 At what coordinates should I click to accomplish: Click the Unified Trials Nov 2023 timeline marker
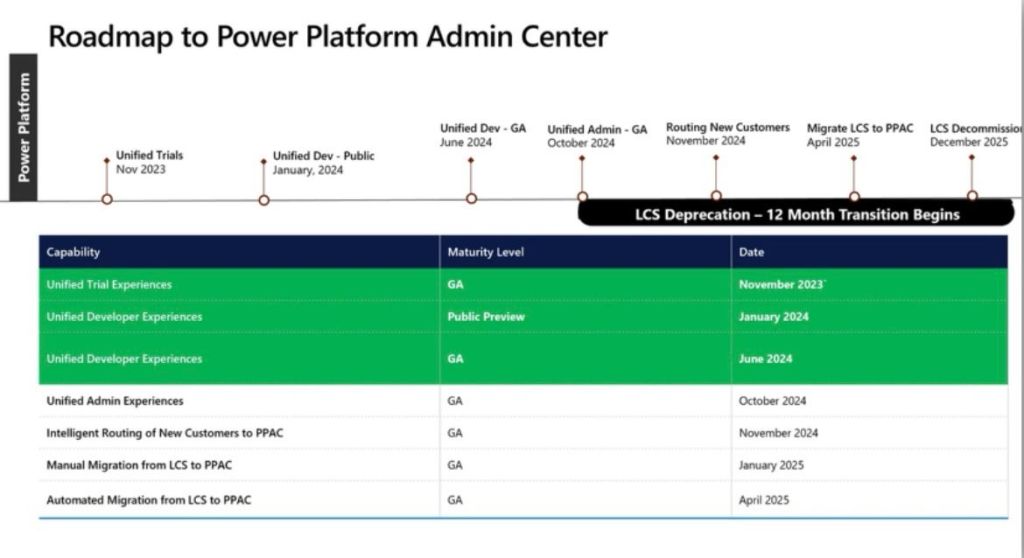pyautogui.click(x=107, y=199)
